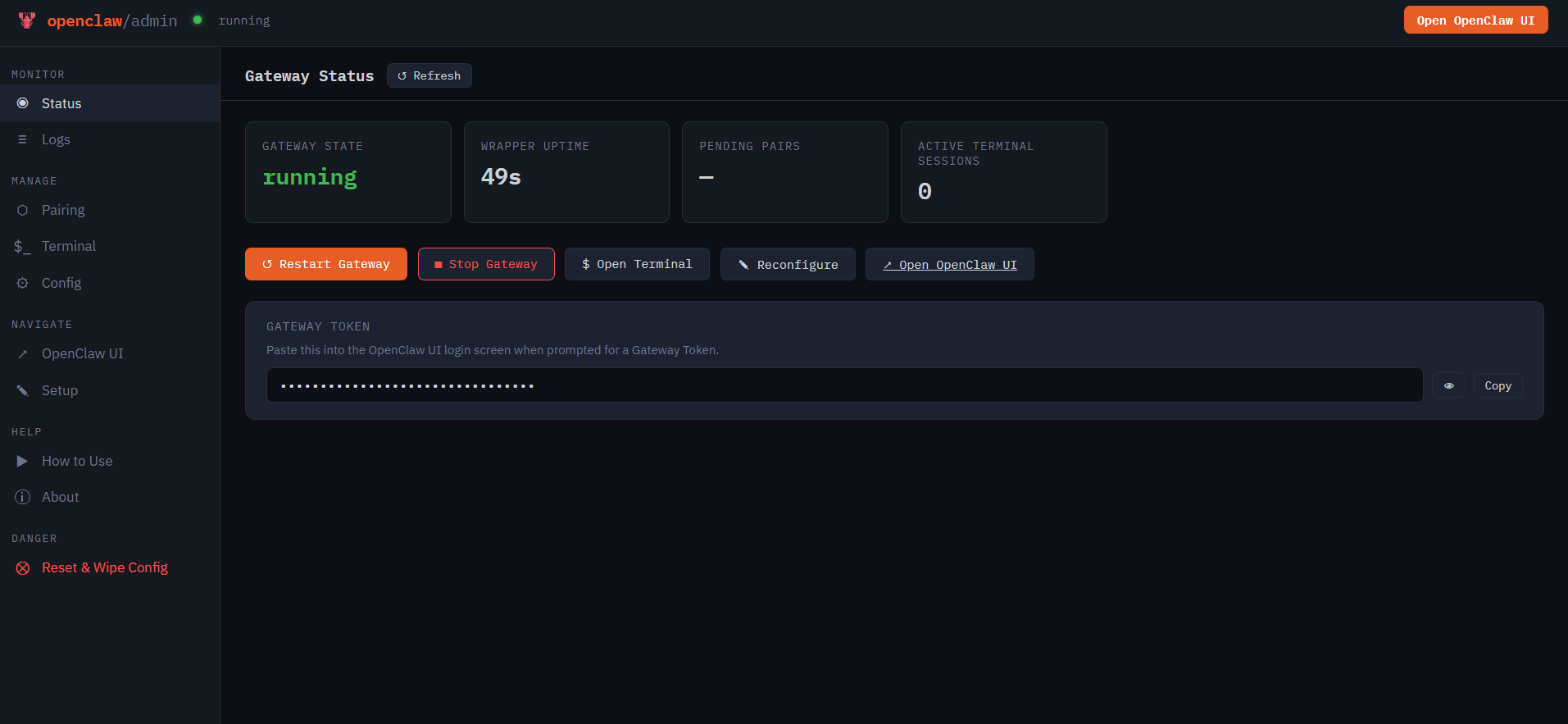
Task: Open the Setup page
Action: click(110, 390)
